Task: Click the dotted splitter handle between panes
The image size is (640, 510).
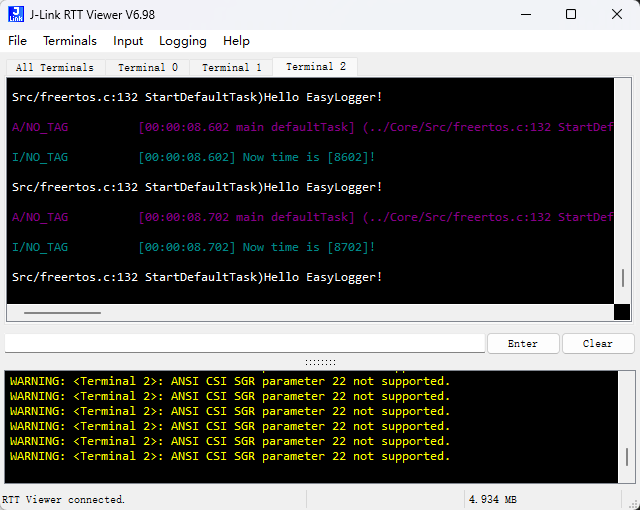Action: click(320, 362)
